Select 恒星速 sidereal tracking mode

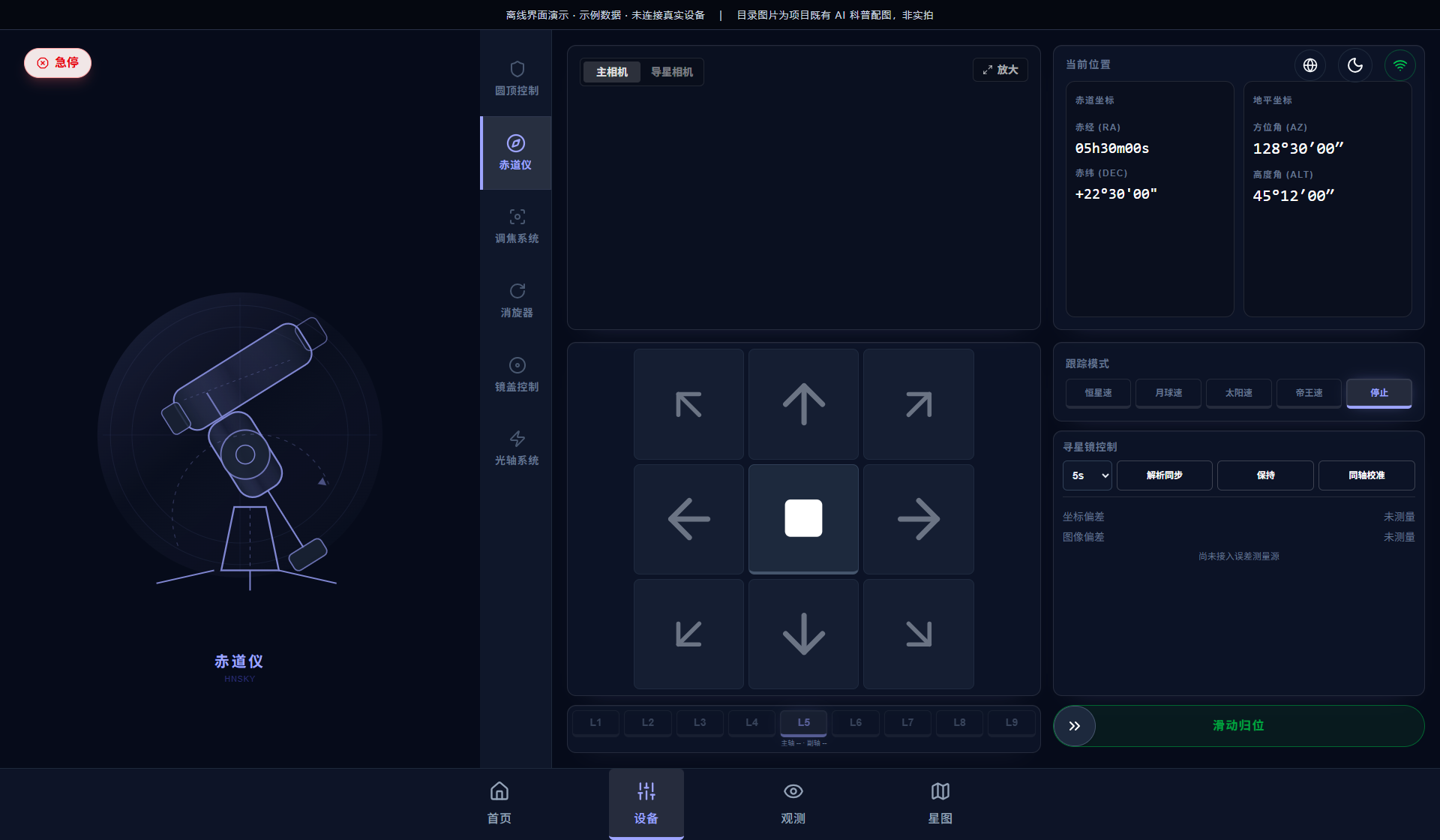click(x=1098, y=393)
